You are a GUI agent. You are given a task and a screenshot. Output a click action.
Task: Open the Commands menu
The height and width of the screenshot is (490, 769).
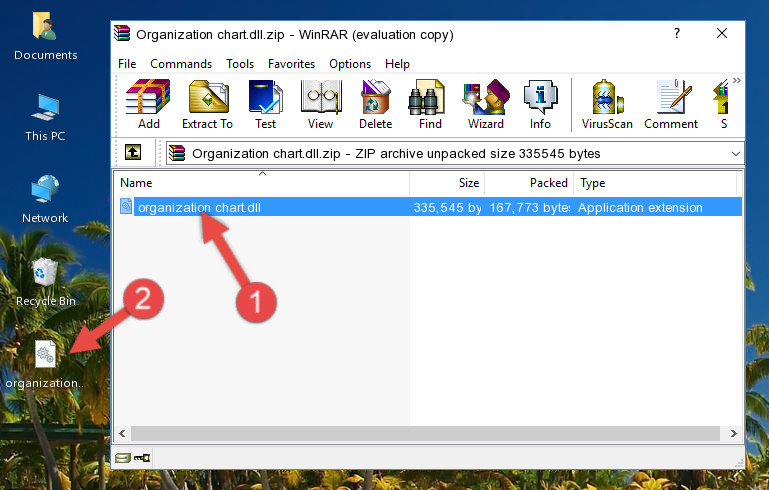click(181, 64)
